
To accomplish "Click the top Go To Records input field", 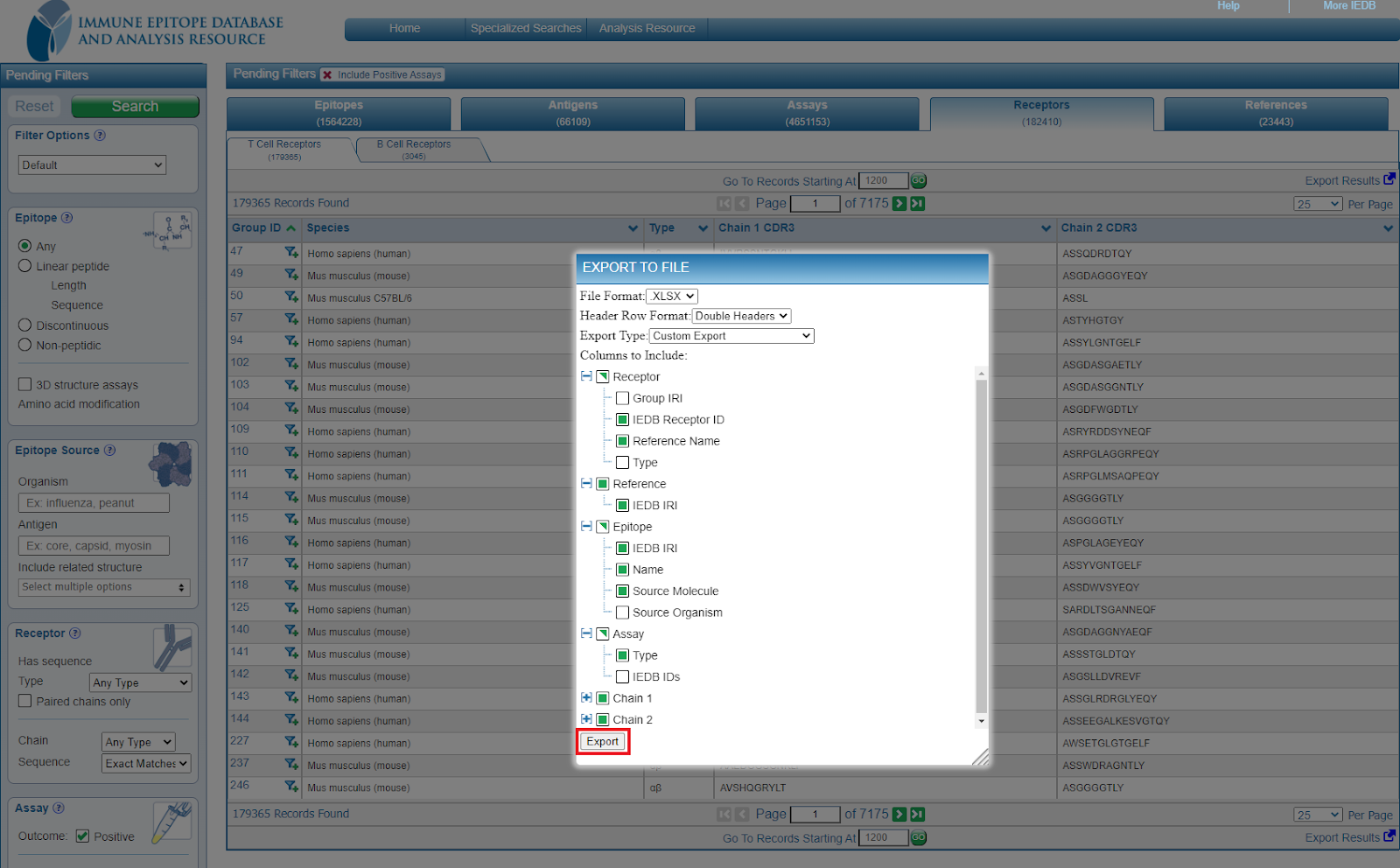I will click(x=884, y=181).
